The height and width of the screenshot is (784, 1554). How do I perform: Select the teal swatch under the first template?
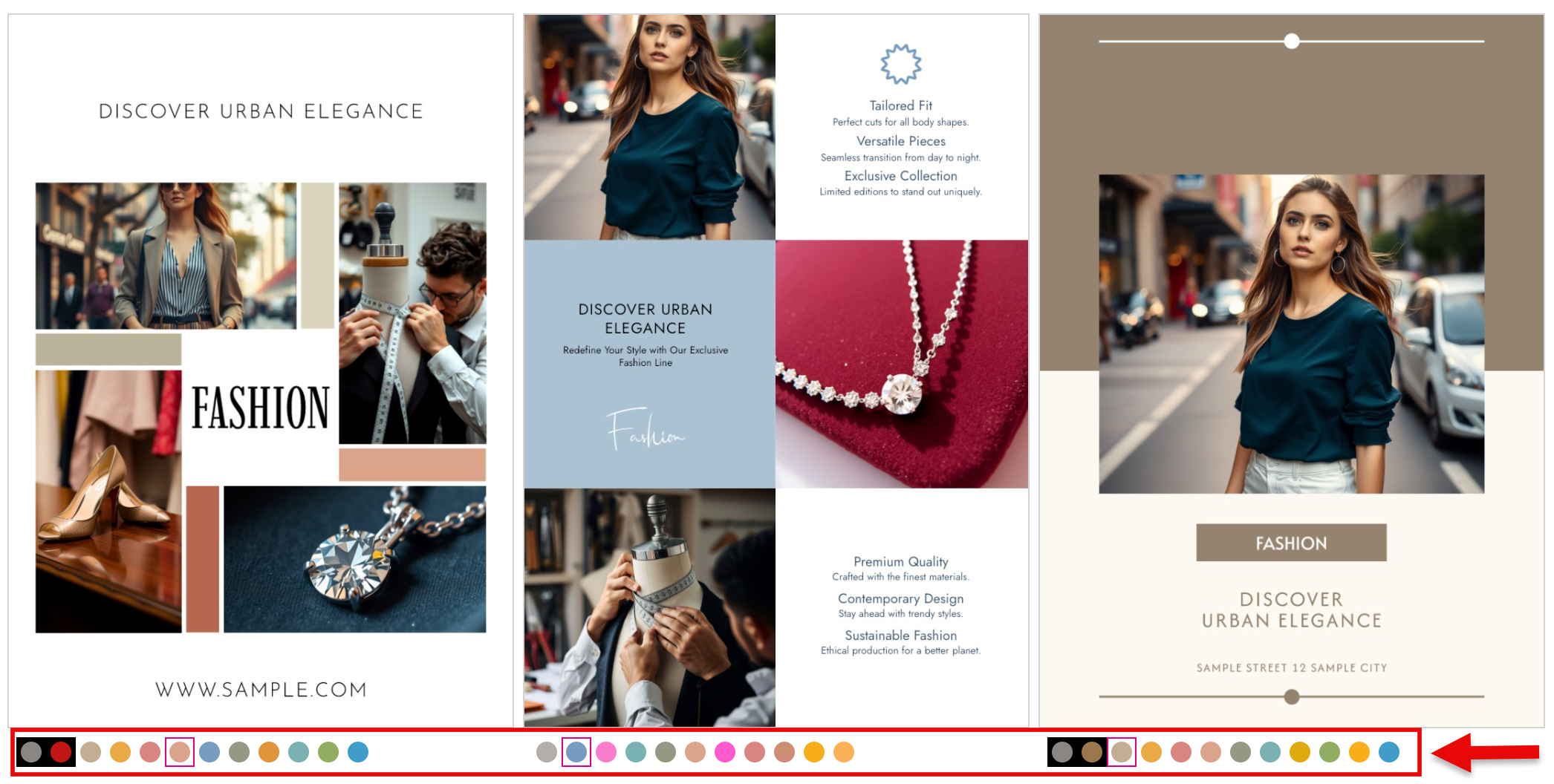click(299, 752)
